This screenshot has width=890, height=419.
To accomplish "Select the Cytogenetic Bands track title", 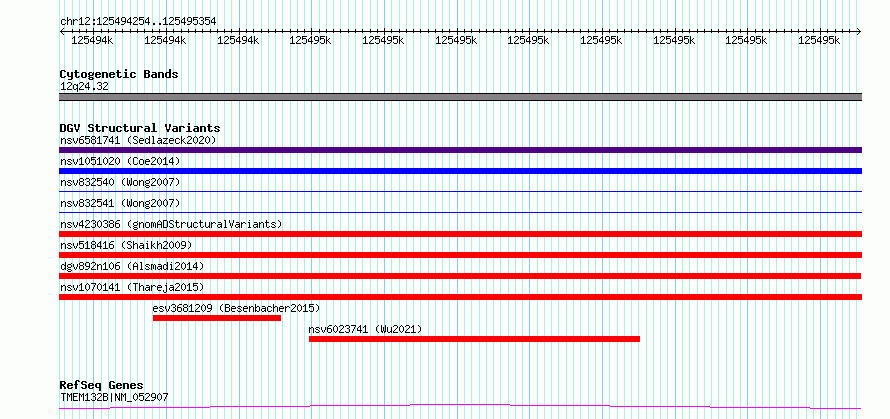I will 119,74.
